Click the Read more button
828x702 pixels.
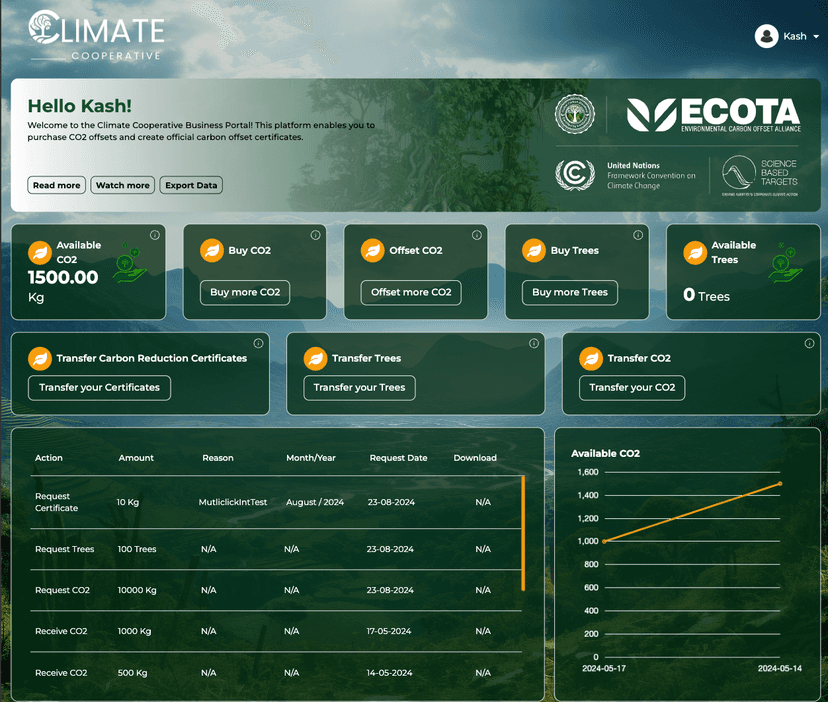point(56,185)
